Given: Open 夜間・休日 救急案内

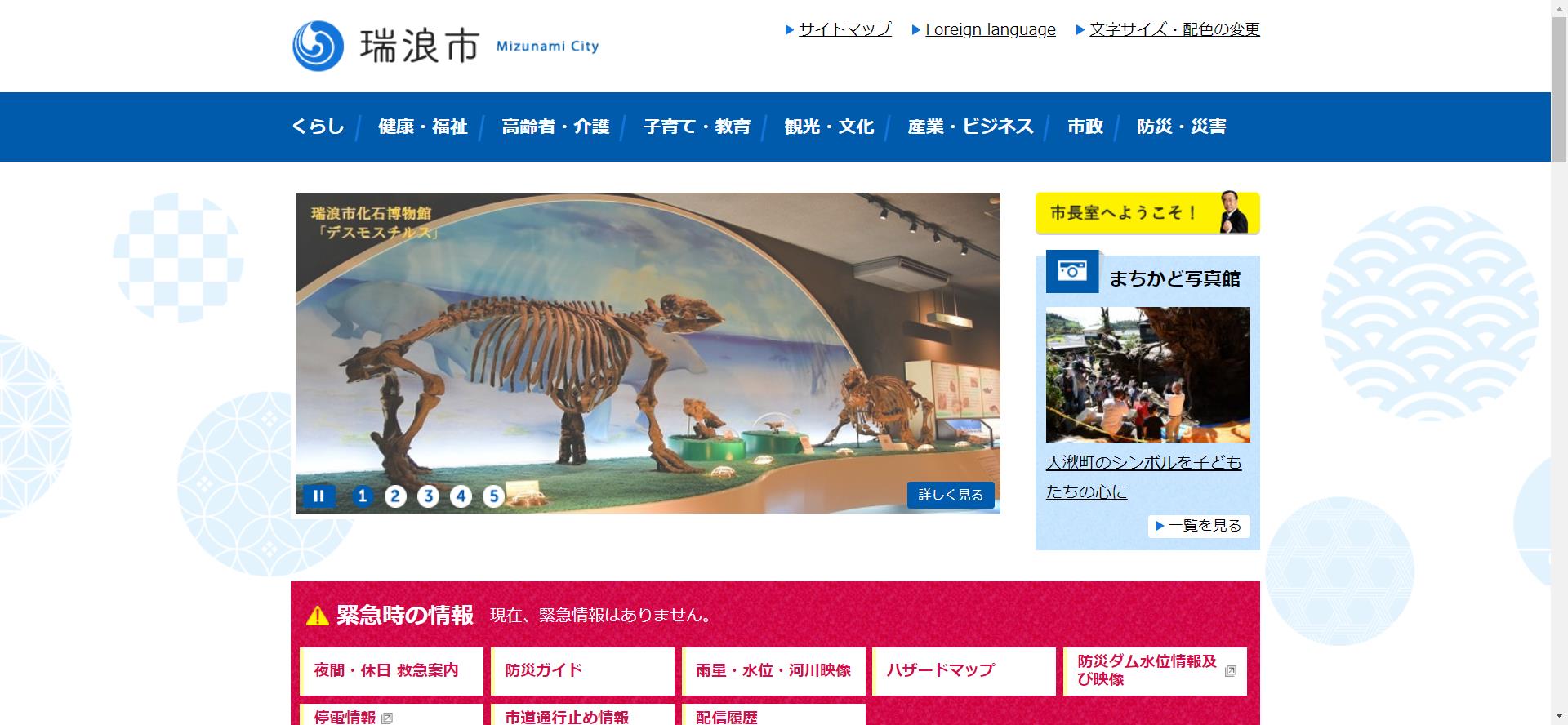Looking at the screenshot, I should point(391,671).
